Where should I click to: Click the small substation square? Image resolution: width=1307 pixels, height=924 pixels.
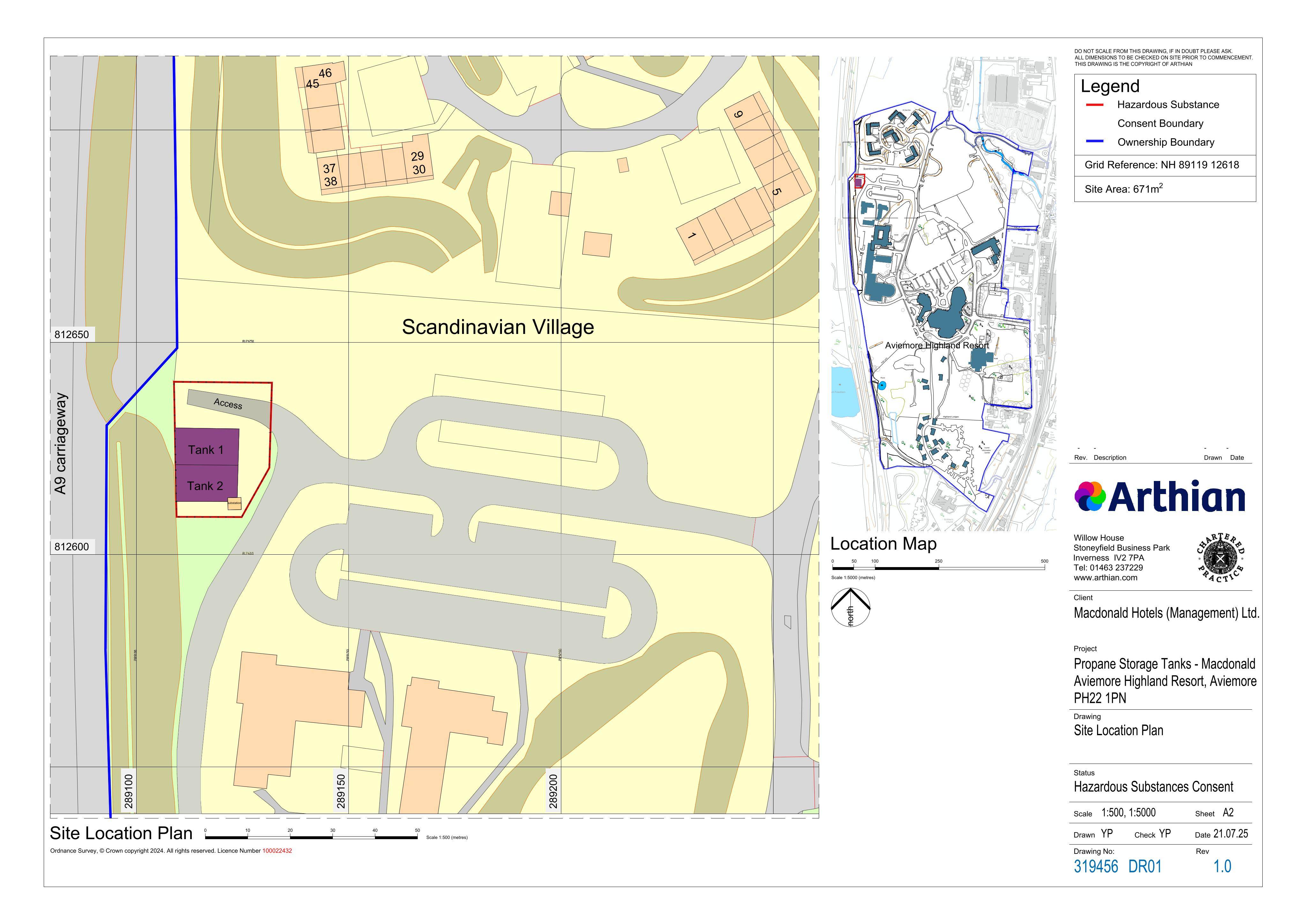[x=235, y=504]
